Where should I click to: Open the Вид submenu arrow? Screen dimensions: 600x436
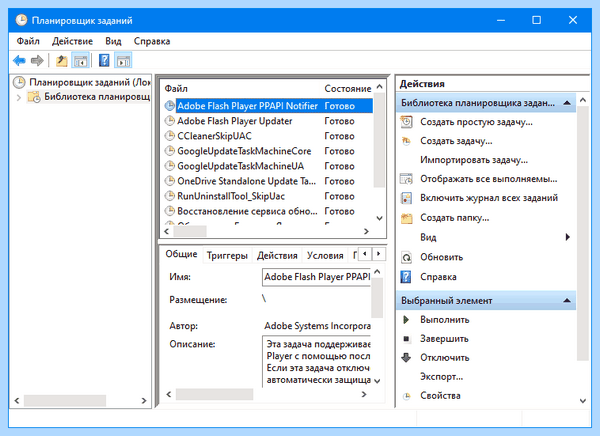pos(568,237)
